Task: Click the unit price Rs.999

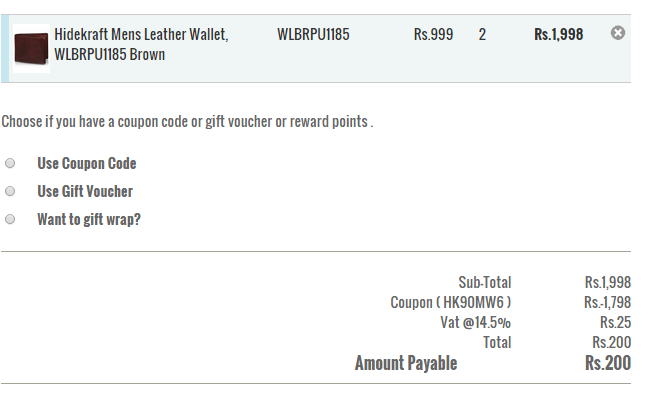Action: tap(433, 34)
